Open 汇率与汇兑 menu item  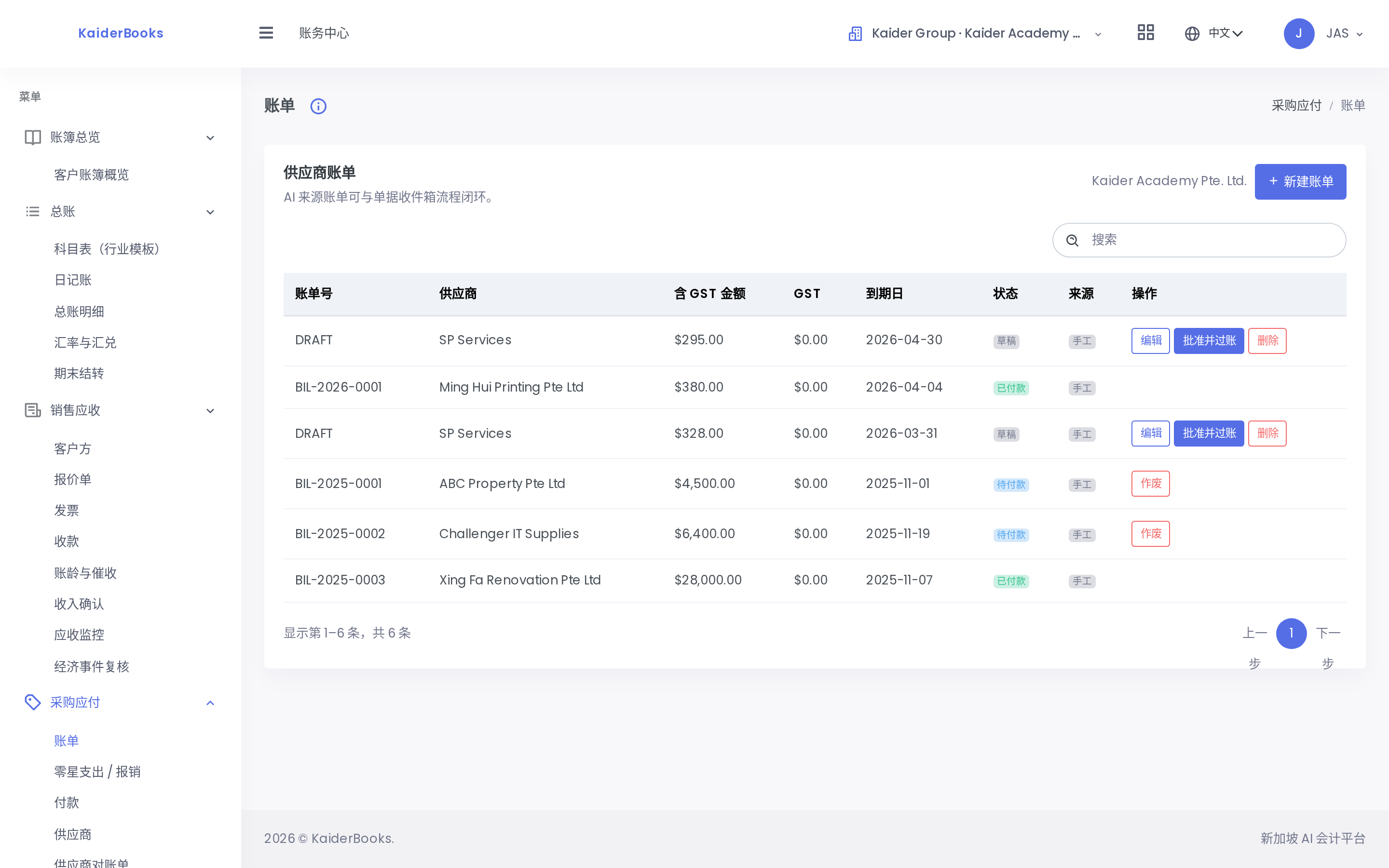coord(85,343)
